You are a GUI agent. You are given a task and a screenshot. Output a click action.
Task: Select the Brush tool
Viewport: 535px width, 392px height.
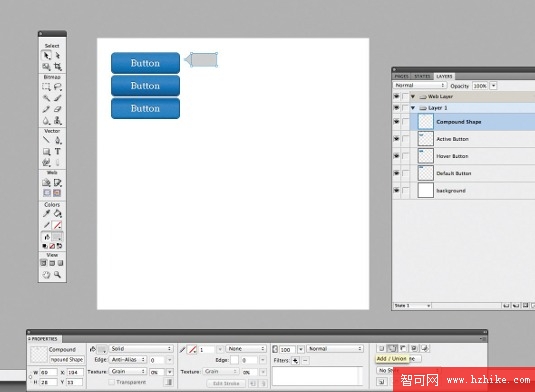pyautogui.click(x=58, y=98)
